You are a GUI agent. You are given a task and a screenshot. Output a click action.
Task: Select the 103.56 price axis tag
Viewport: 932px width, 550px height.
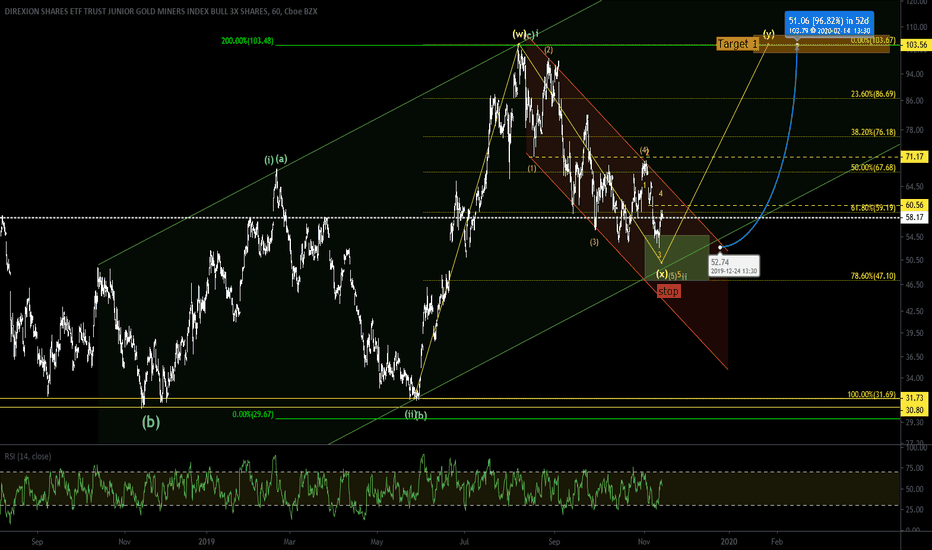coord(915,45)
